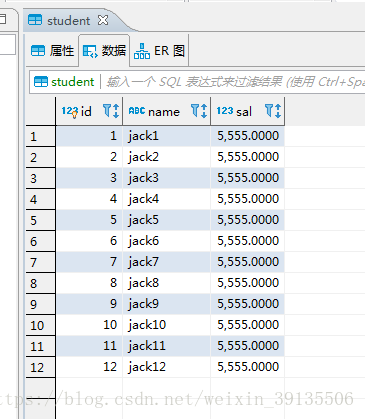Select row number 5 header
This screenshot has height=419, width=365.
(x=41, y=220)
